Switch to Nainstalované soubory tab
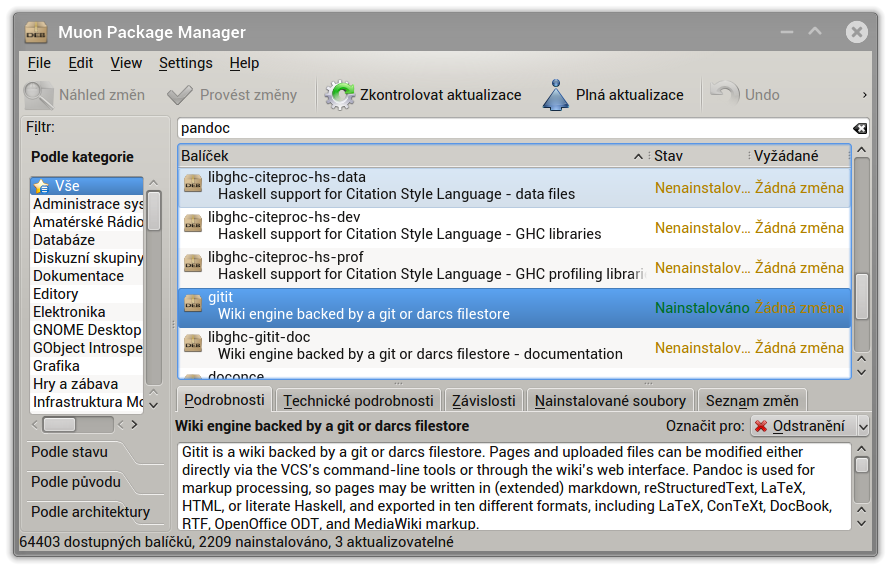Screen dimensions: 891x570 [x=610, y=401]
